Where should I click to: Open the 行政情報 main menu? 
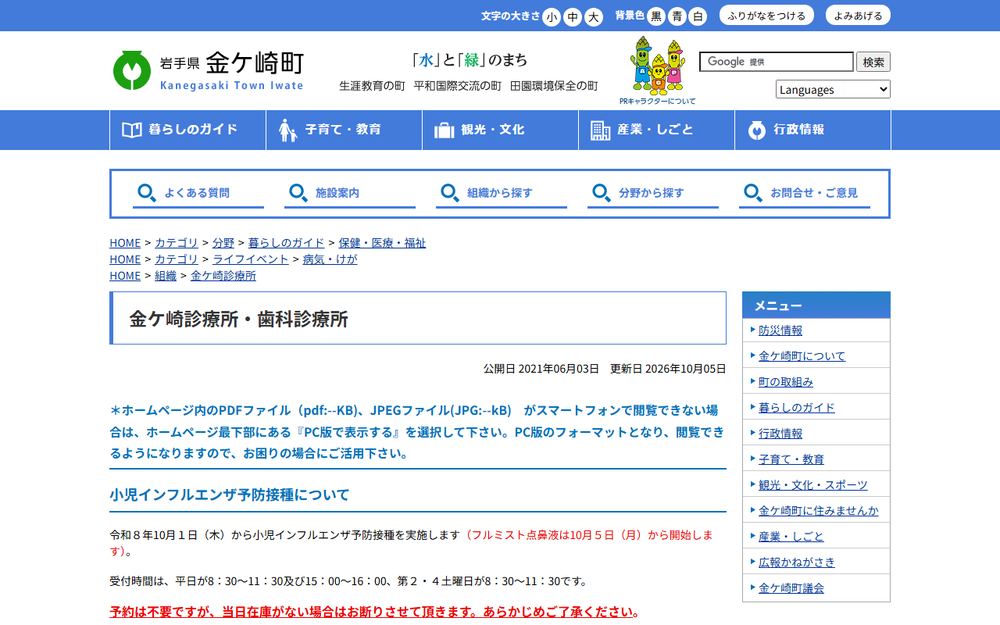812,130
